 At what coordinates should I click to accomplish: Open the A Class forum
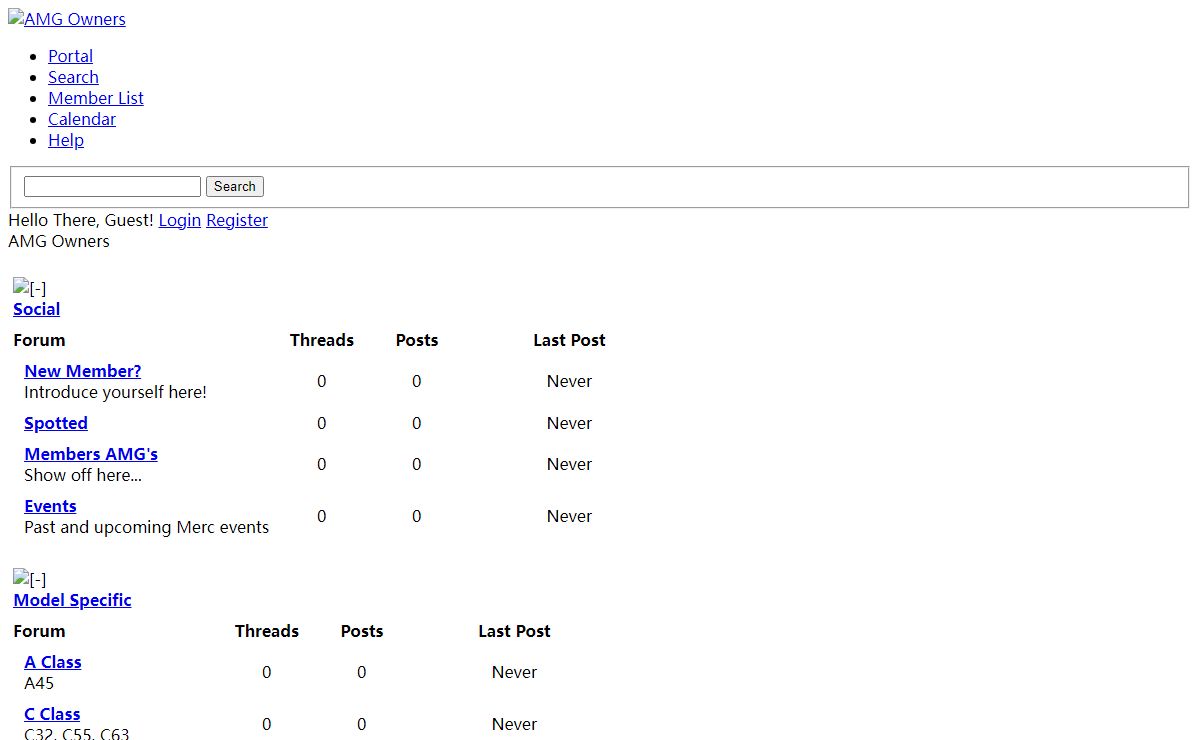tap(53, 662)
